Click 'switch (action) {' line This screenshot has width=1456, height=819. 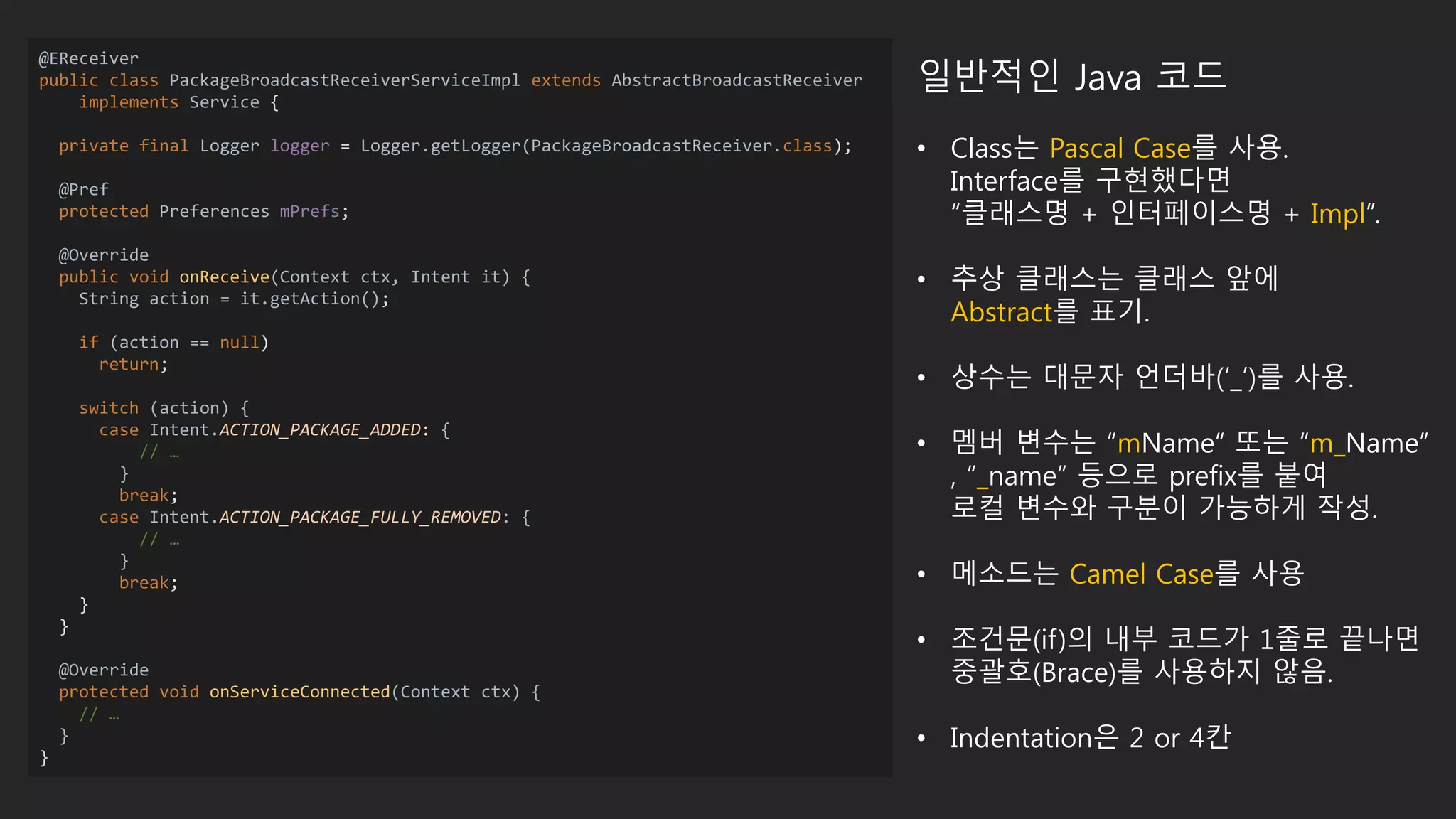tap(164, 408)
